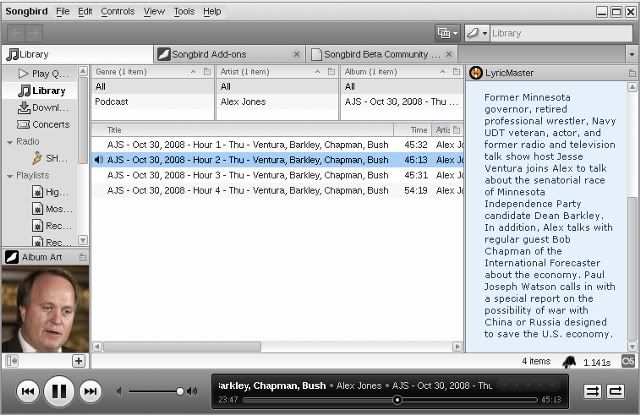
Task: Collapse the Radio section
Action: (x=10, y=142)
